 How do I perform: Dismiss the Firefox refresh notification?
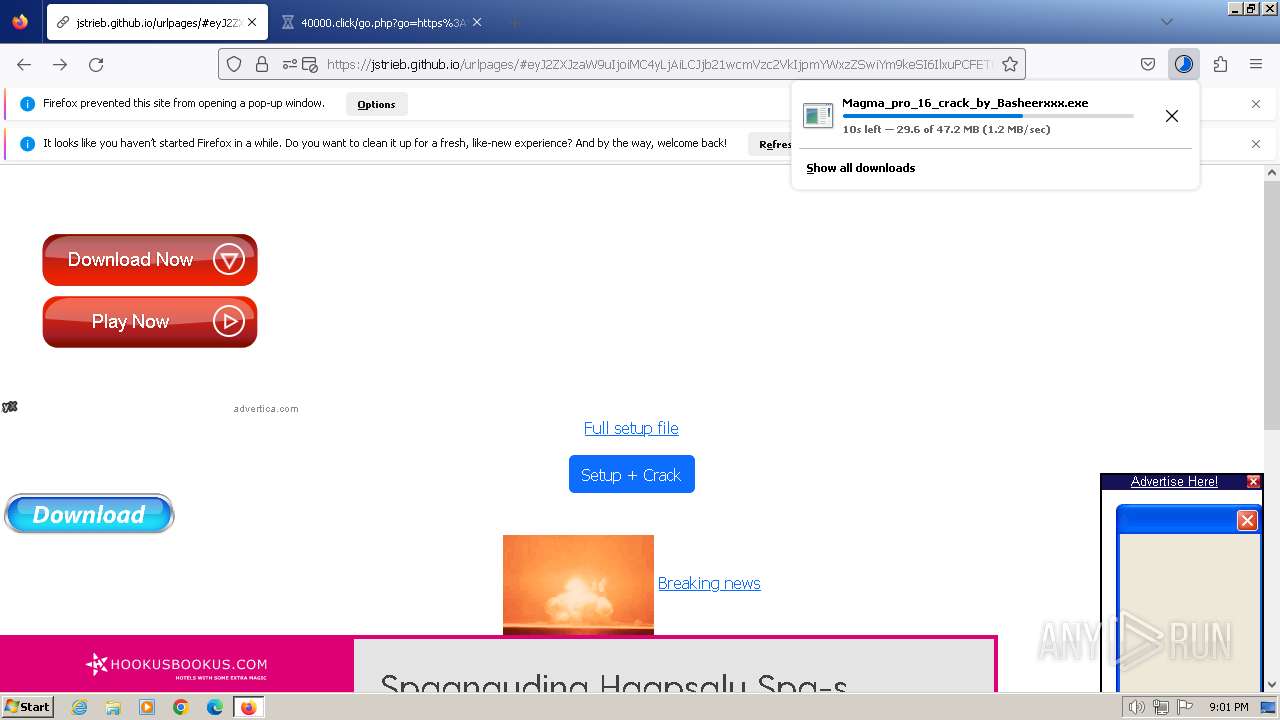click(x=1256, y=144)
